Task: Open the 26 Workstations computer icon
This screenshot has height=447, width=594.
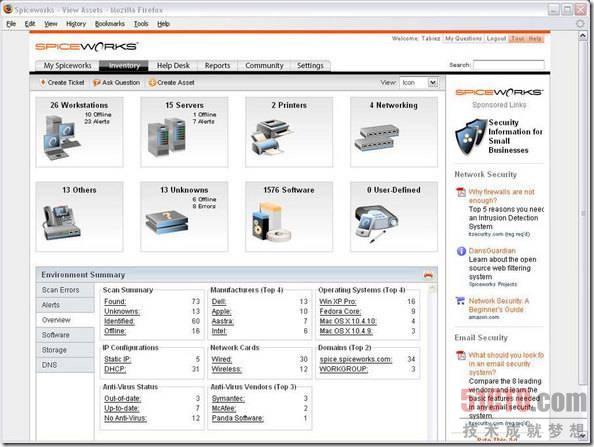Action: (x=61, y=137)
